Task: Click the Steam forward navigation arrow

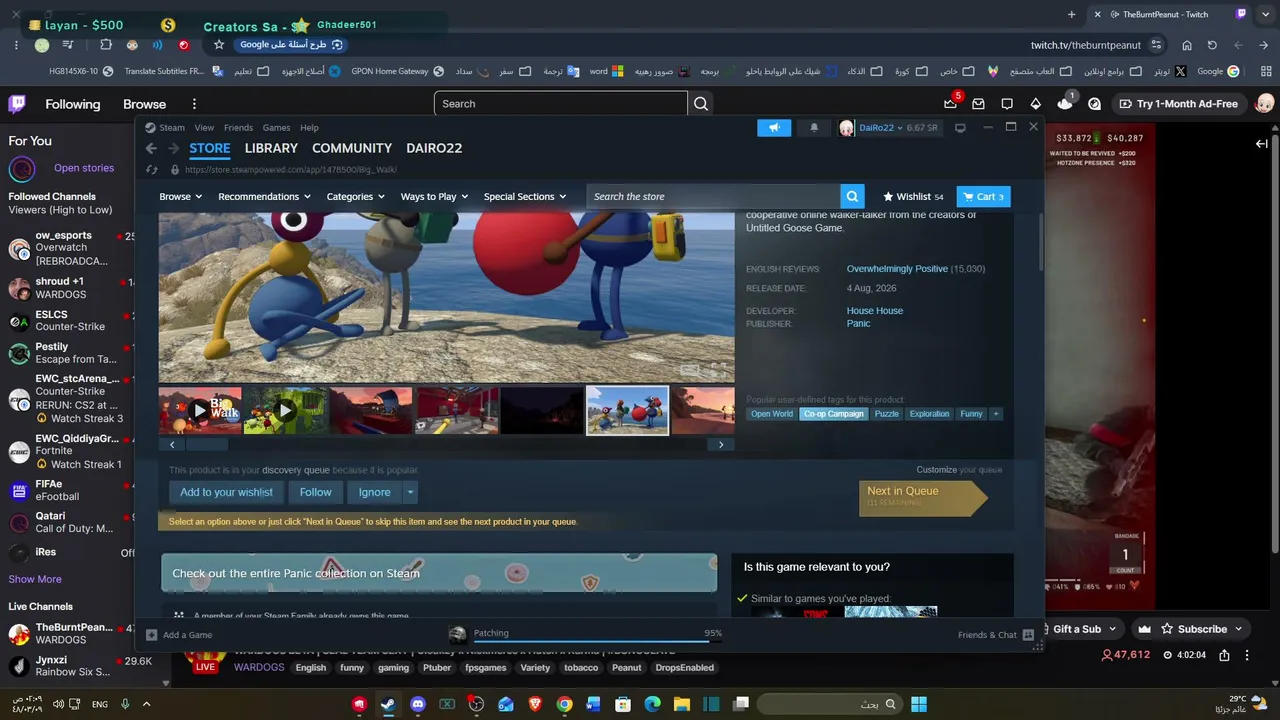Action: pyautogui.click(x=175, y=148)
